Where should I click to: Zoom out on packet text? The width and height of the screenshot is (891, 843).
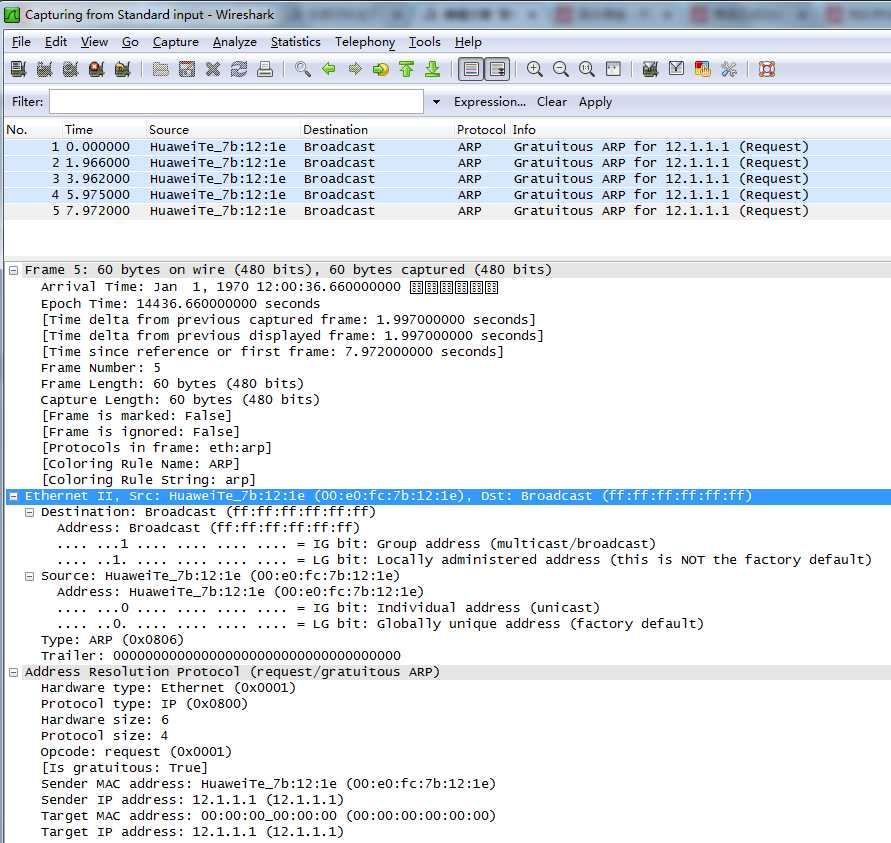(x=561, y=69)
